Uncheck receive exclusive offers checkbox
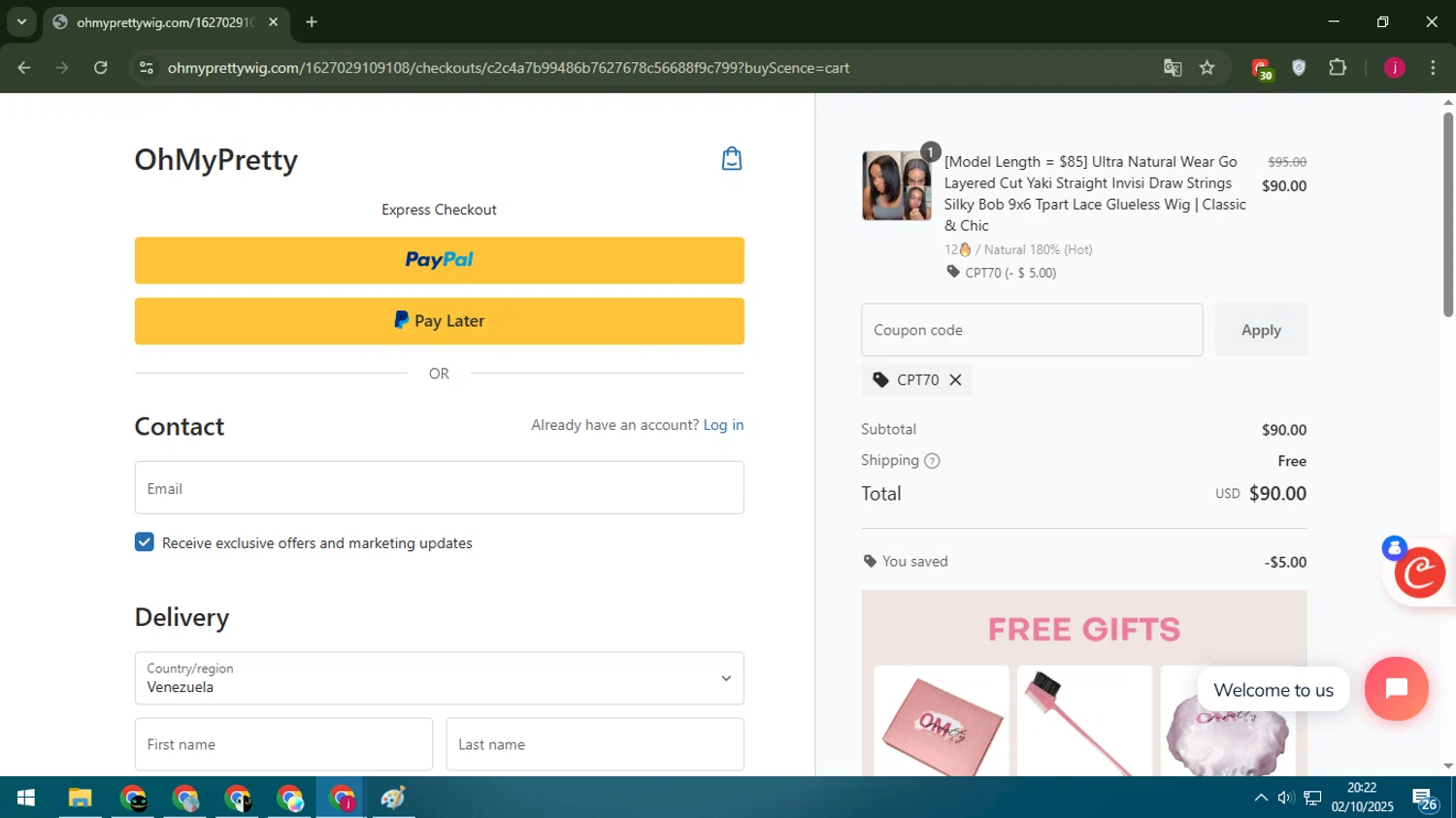 [x=145, y=542]
